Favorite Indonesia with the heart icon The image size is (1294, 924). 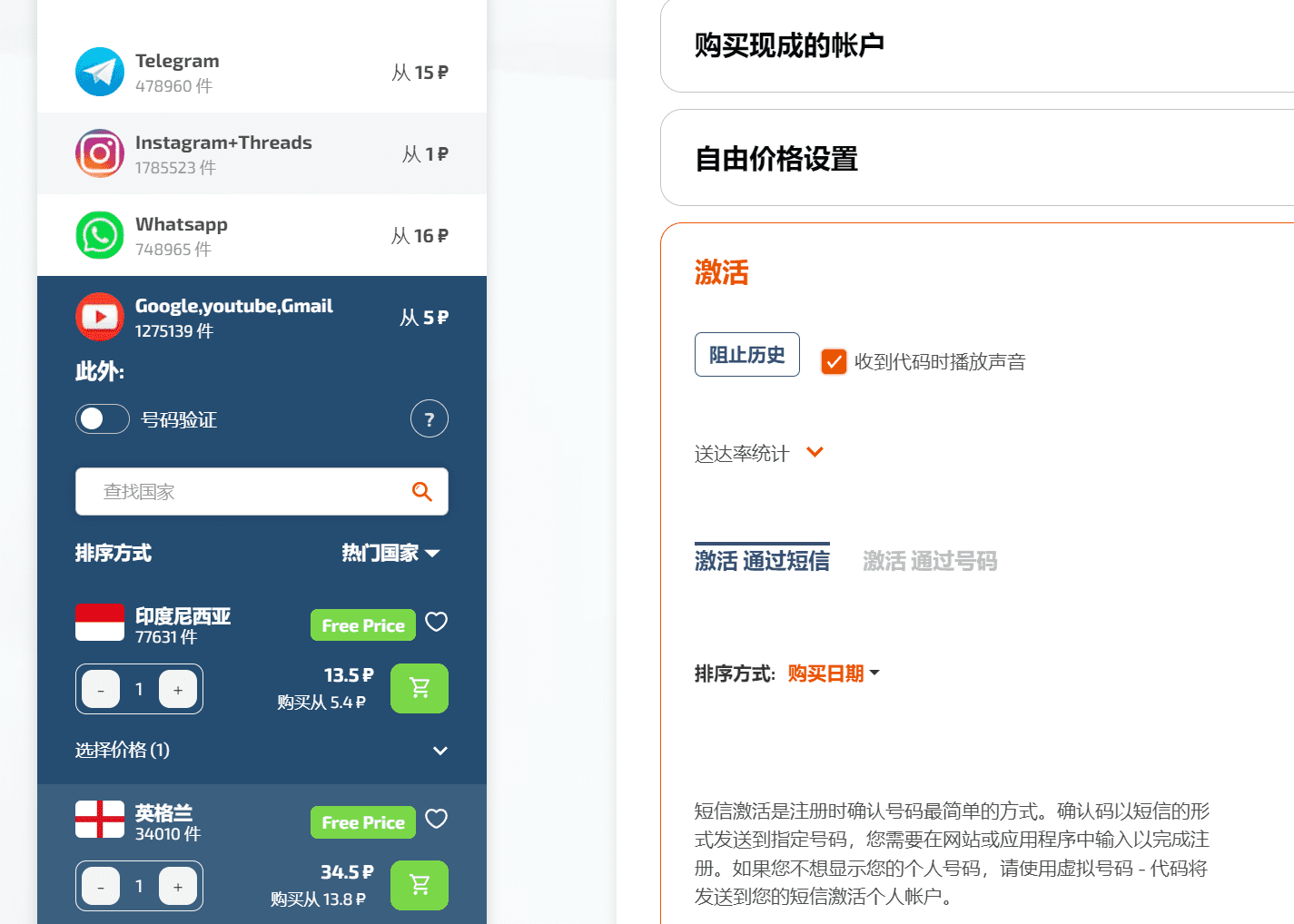tap(436, 622)
